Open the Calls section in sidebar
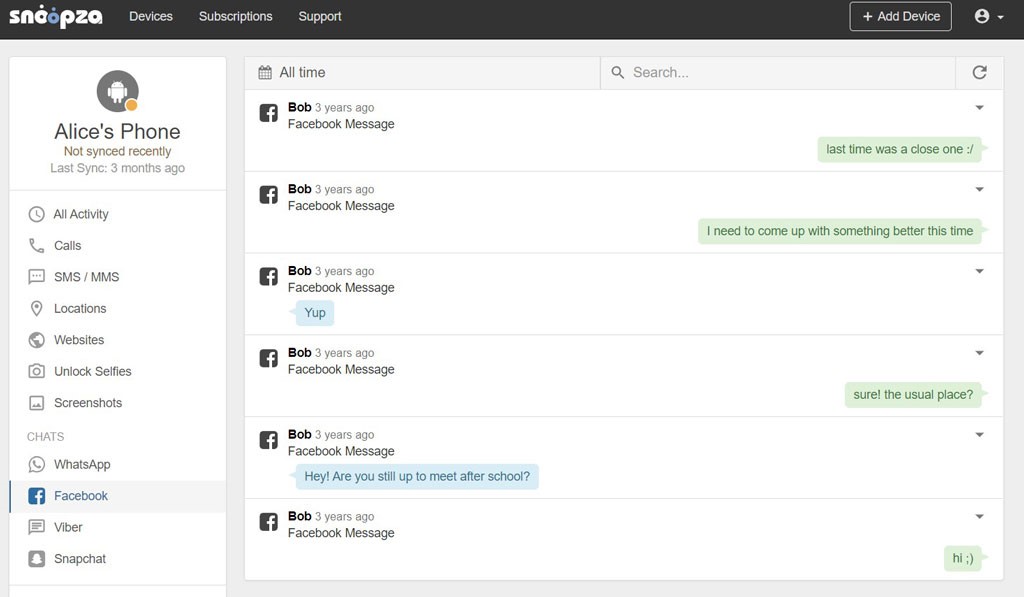This screenshot has width=1024, height=597. 67,245
